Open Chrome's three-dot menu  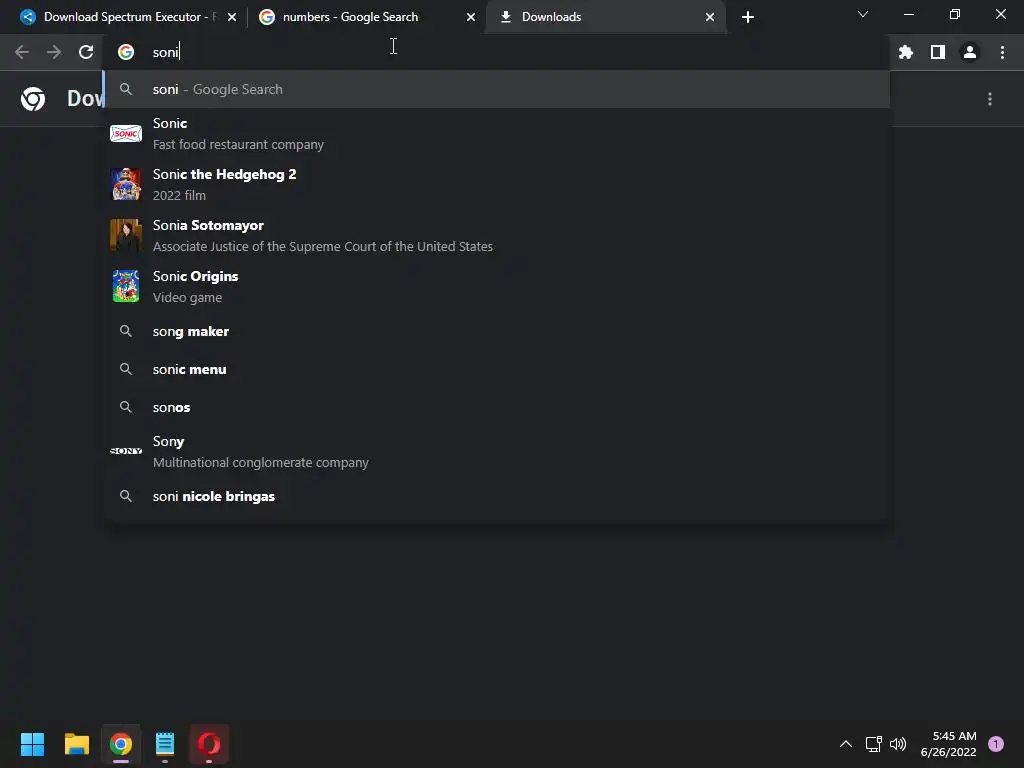point(1002,52)
